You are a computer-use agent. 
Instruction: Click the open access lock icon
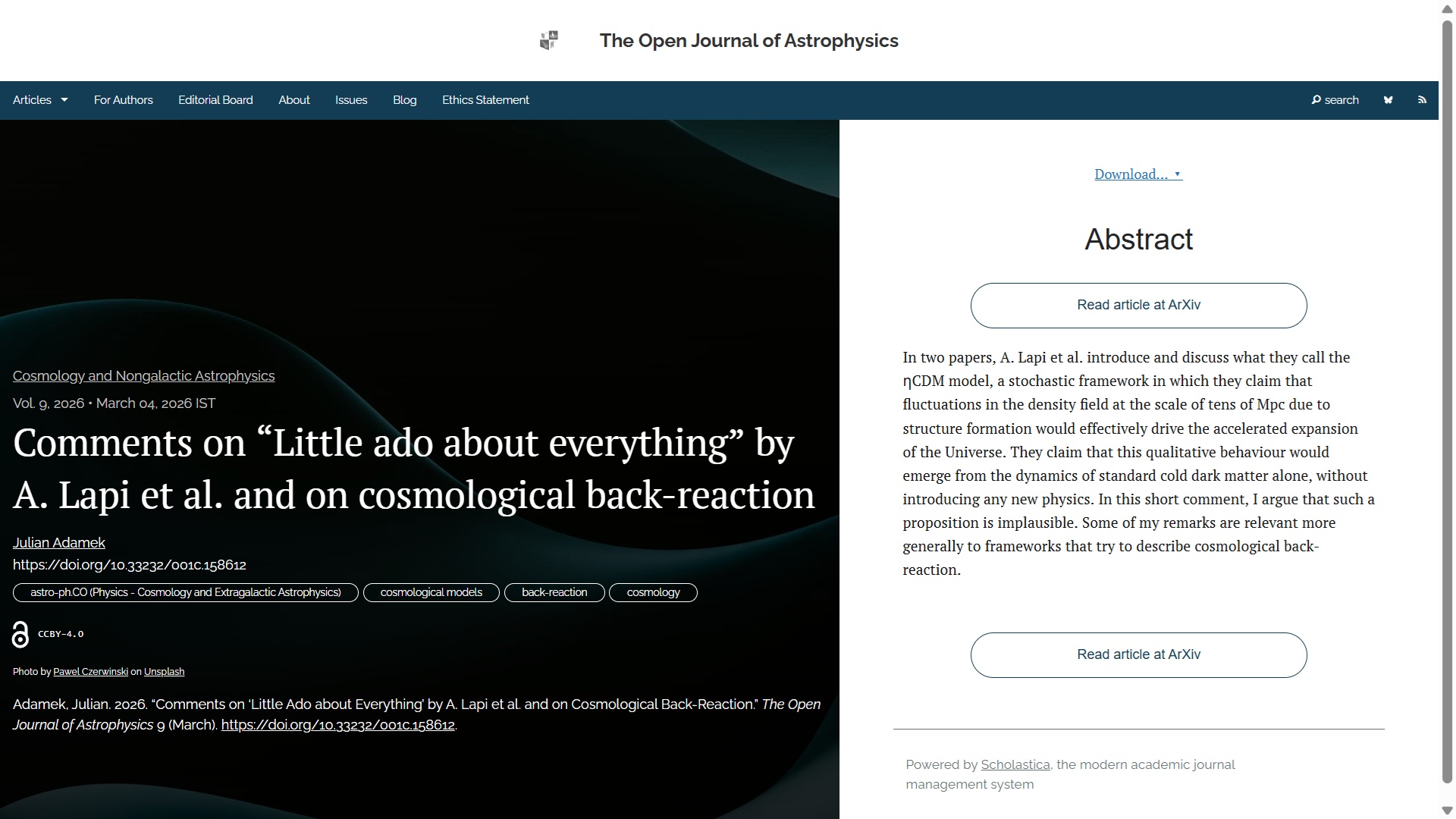tap(20, 634)
